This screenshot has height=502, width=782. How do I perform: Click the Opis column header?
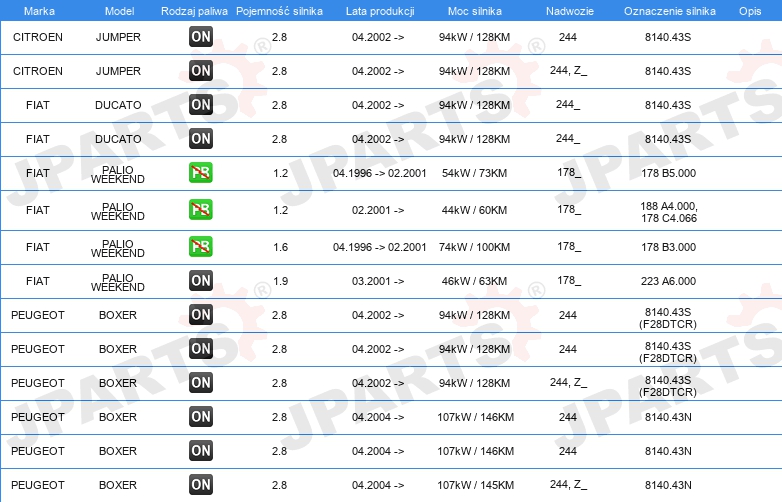coord(750,11)
